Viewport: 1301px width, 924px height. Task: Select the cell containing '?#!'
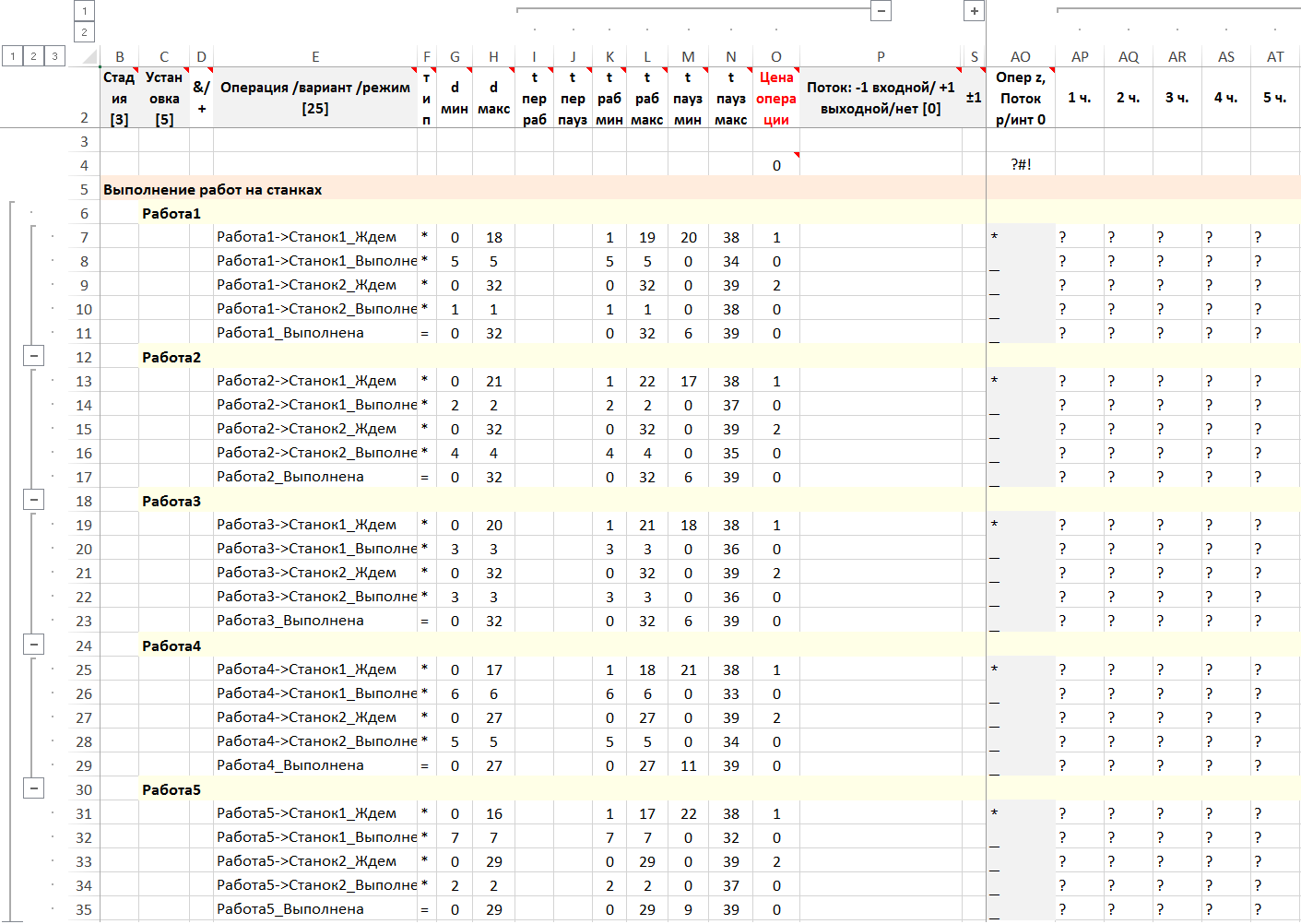pyautogui.click(x=1020, y=165)
